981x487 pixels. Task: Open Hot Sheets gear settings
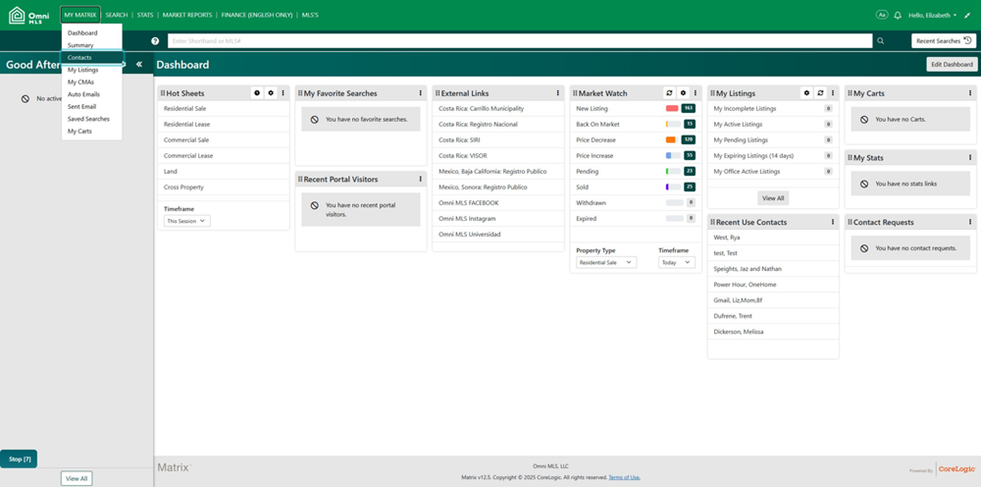click(271, 93)
